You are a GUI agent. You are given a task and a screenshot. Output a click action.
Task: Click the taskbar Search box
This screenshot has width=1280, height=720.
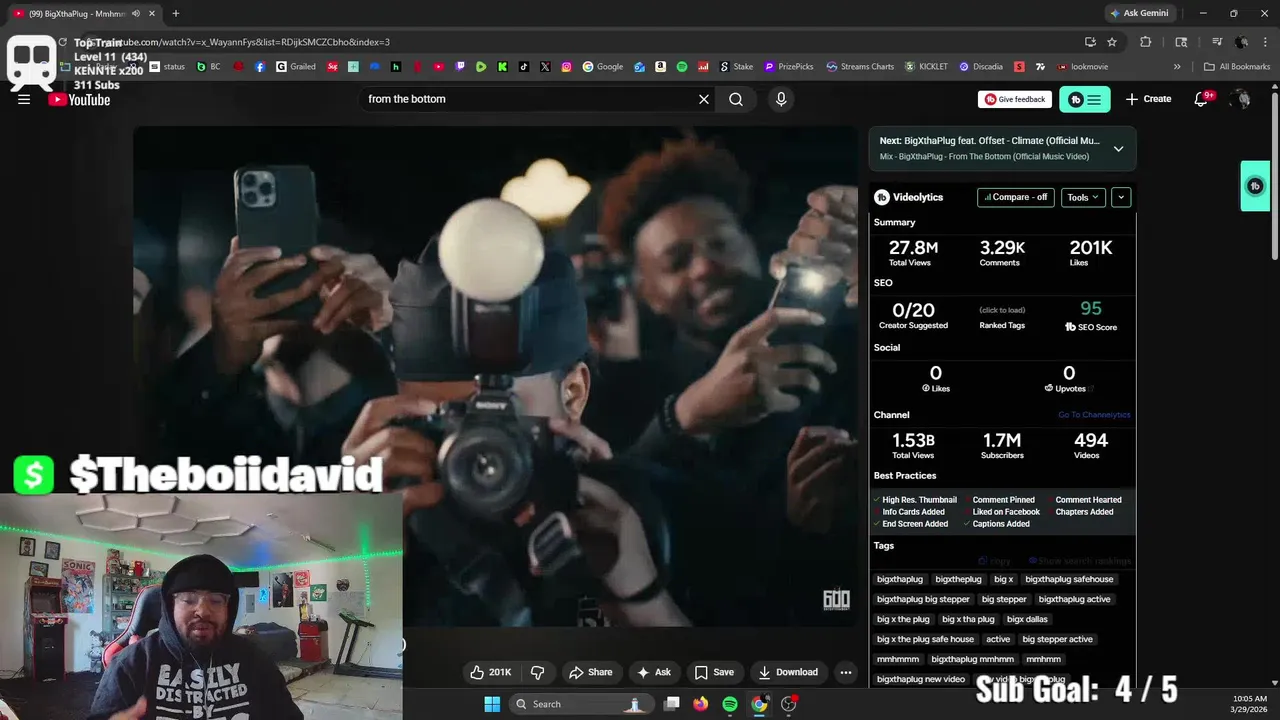click(x=581, y=704)
